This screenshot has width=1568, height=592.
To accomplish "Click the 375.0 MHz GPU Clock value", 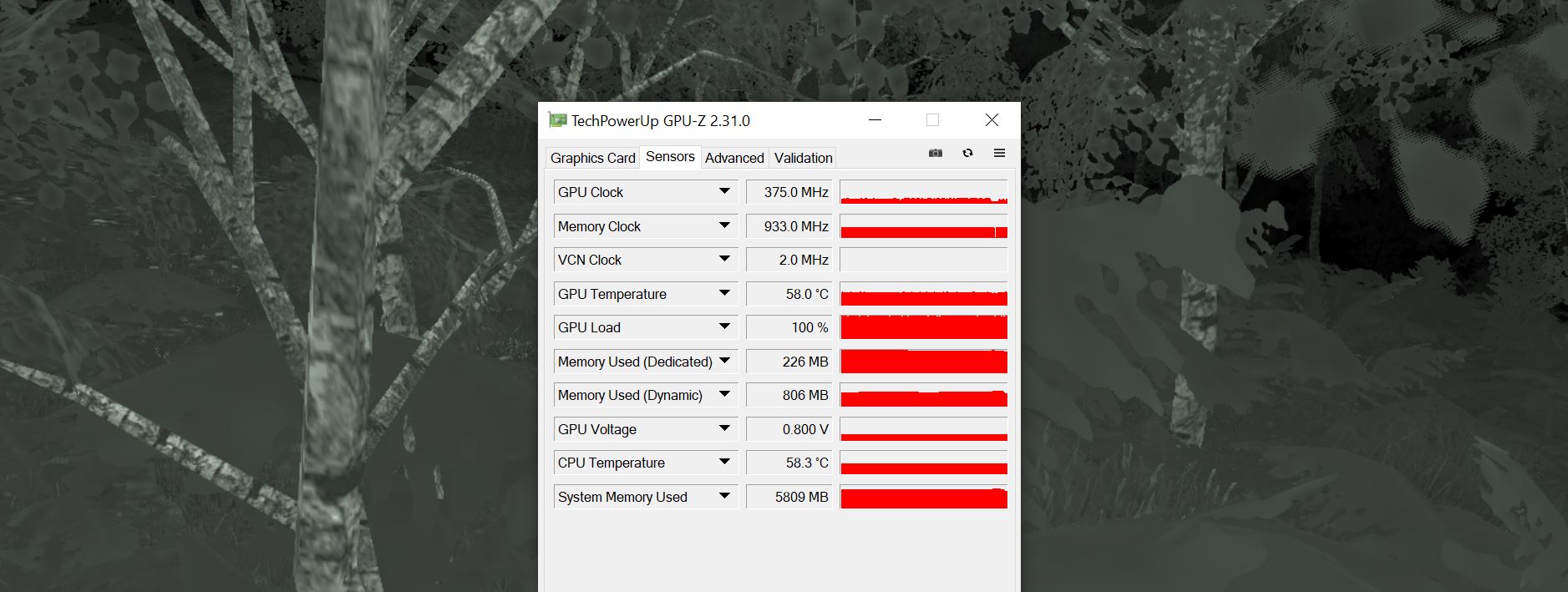I will tap(789, 192).
